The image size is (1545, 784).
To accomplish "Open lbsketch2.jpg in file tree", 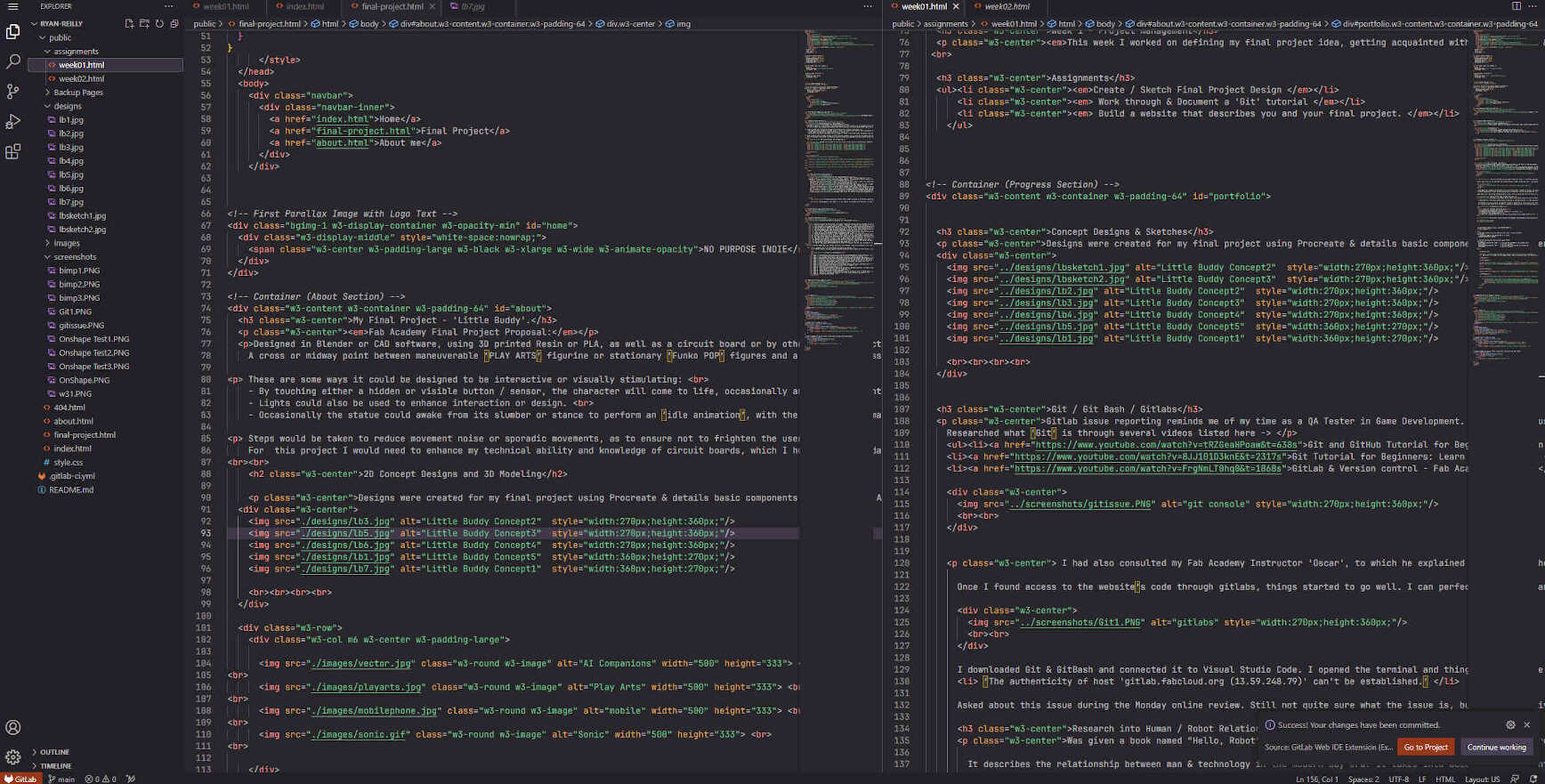I will click(82, 230).
